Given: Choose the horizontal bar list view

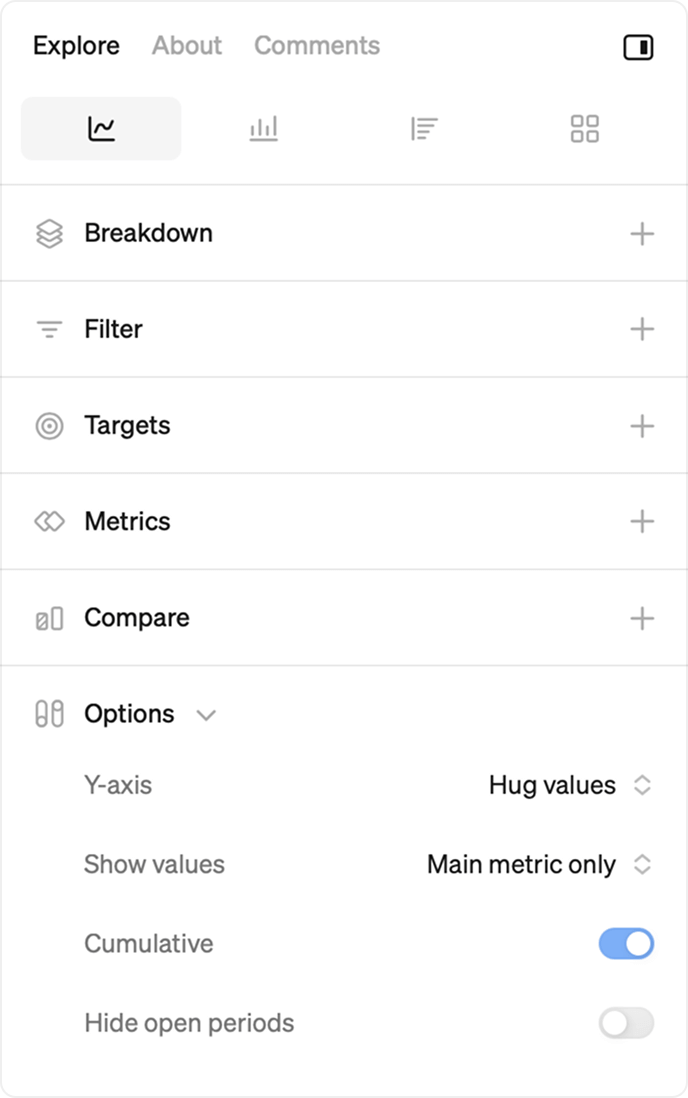Looking at the screenshot, I should (x=424, y=129).
